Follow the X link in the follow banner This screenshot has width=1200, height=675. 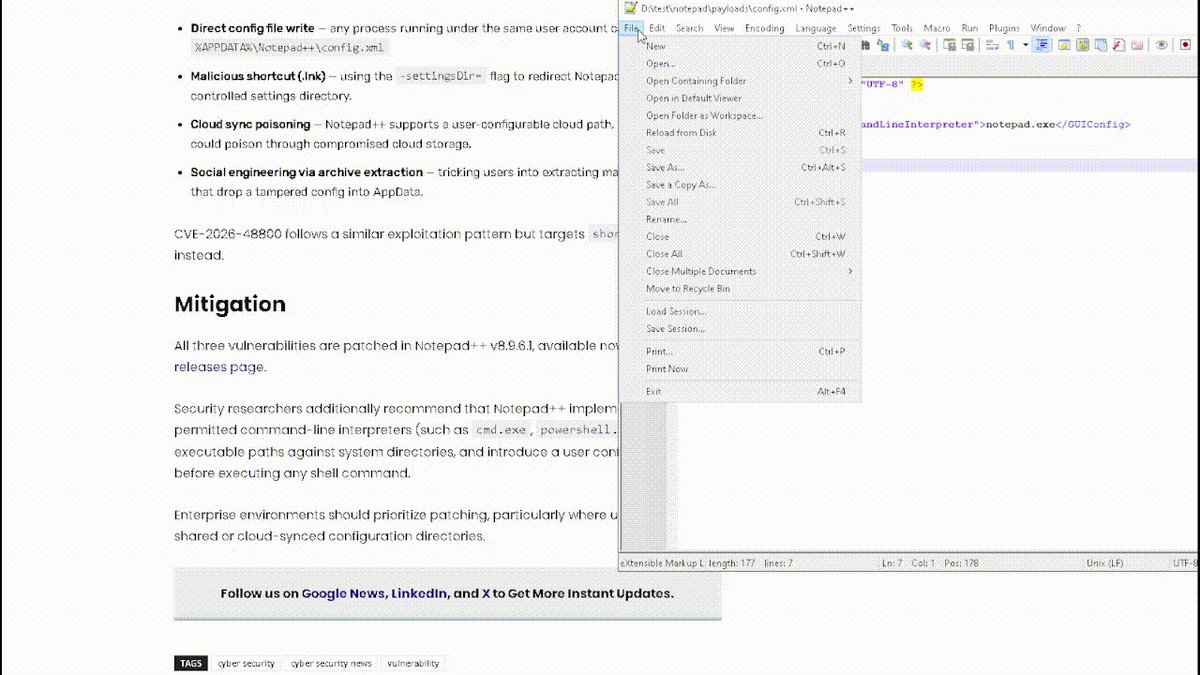486,593
